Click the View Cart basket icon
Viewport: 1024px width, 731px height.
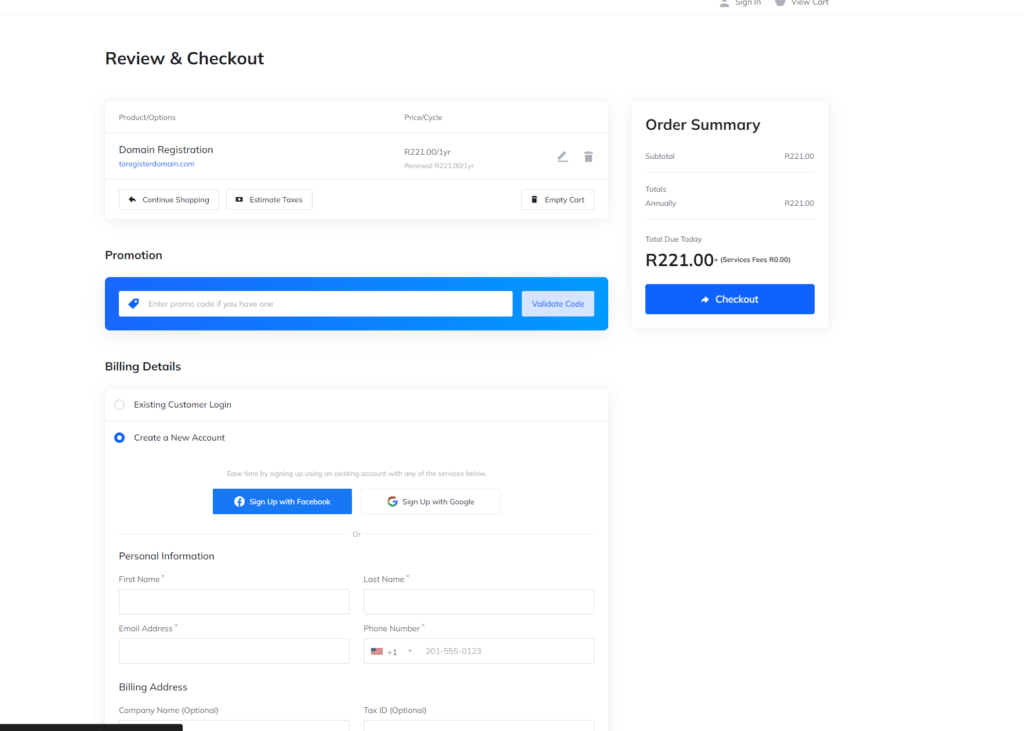780,3
